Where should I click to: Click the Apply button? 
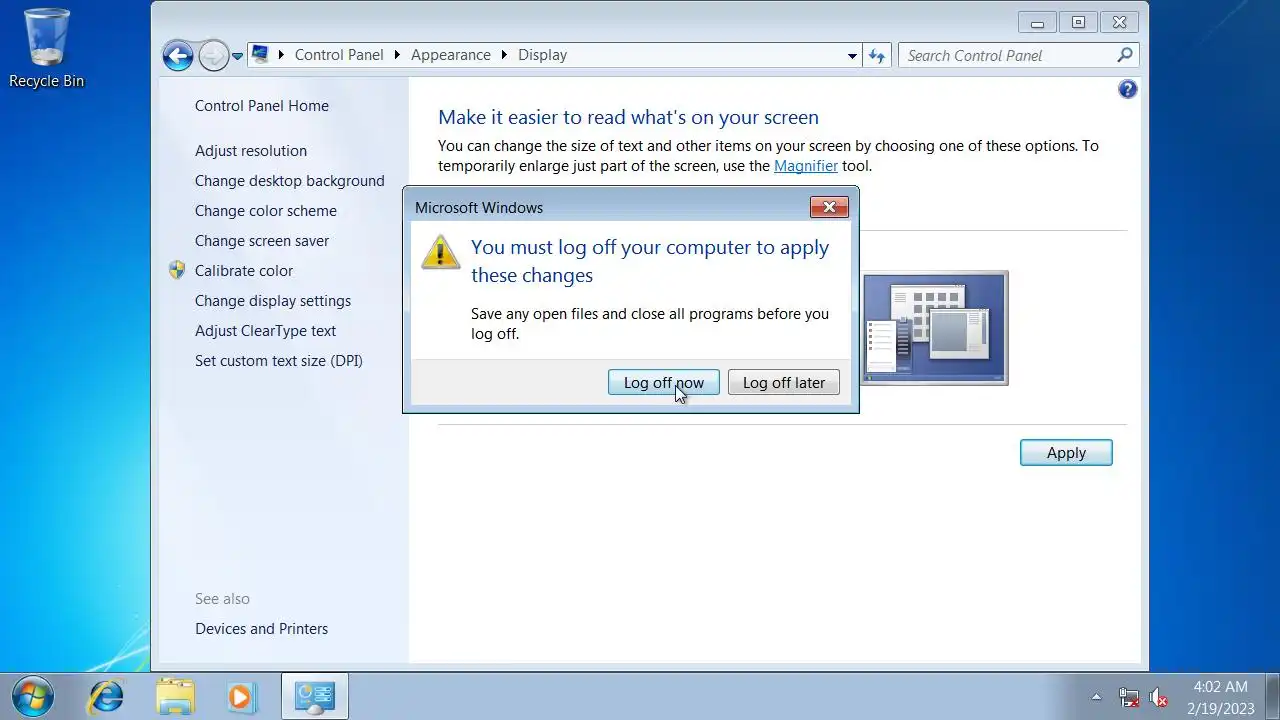1066,453
